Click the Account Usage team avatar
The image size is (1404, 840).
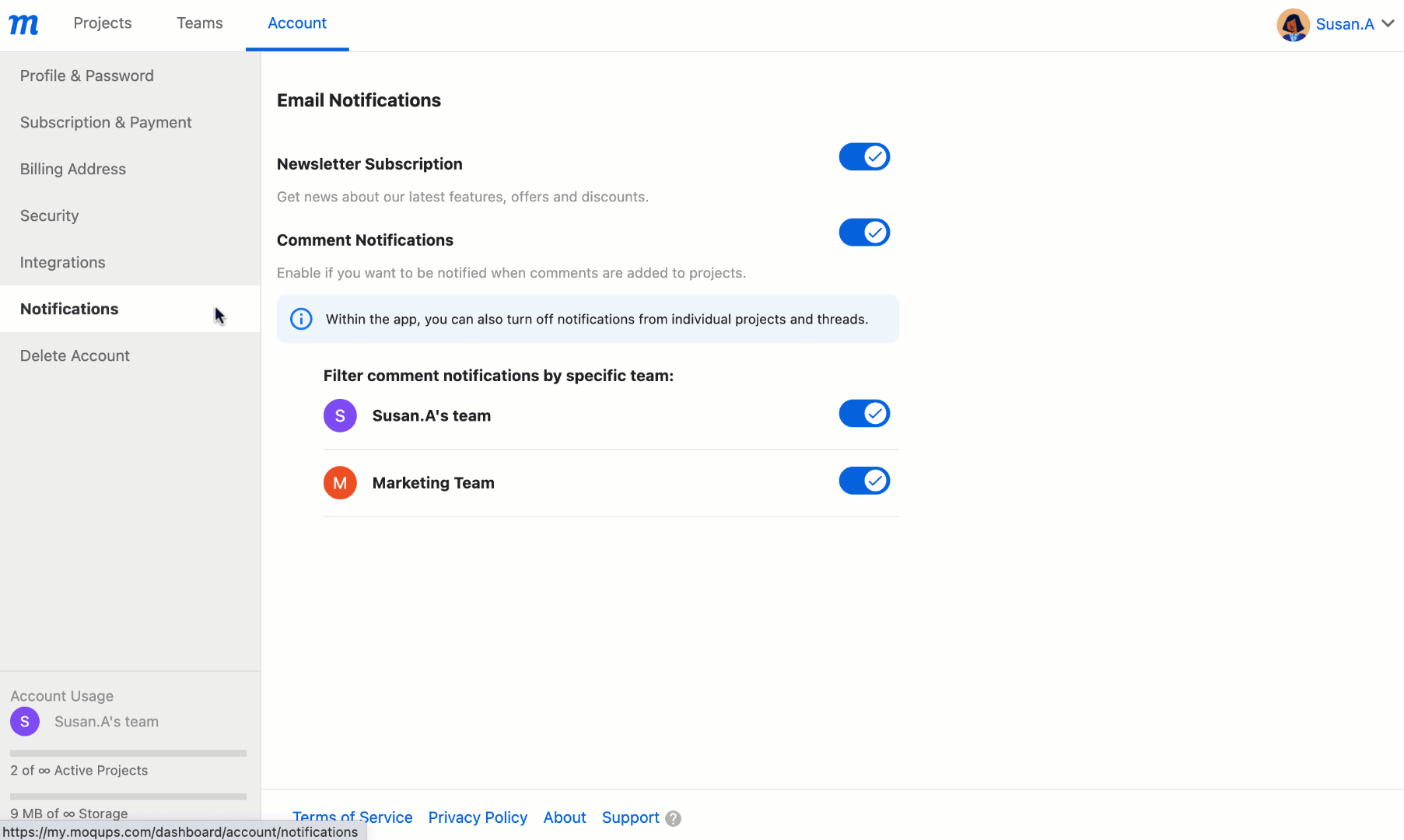(24, 721)
